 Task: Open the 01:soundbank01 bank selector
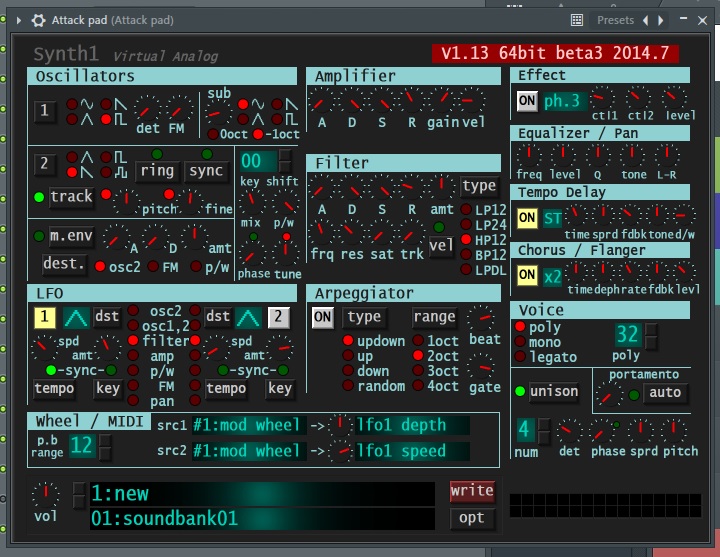click(x=262, y=519)
